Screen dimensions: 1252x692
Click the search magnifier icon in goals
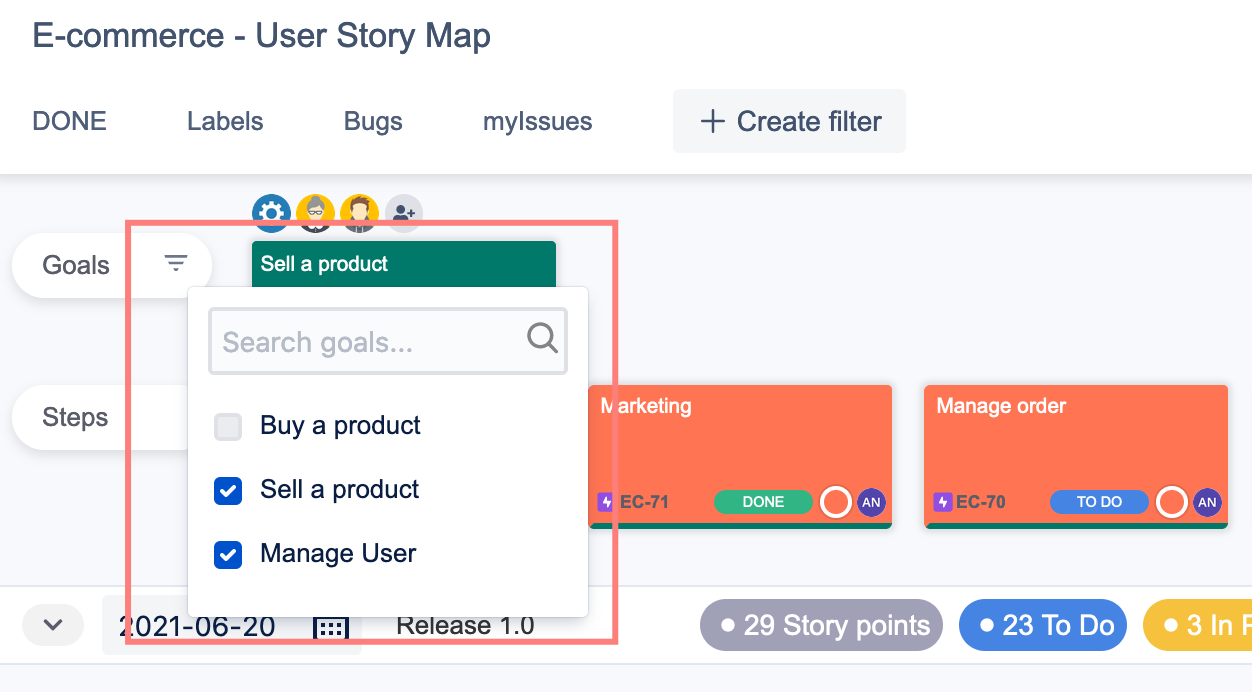tap(542, 339)
